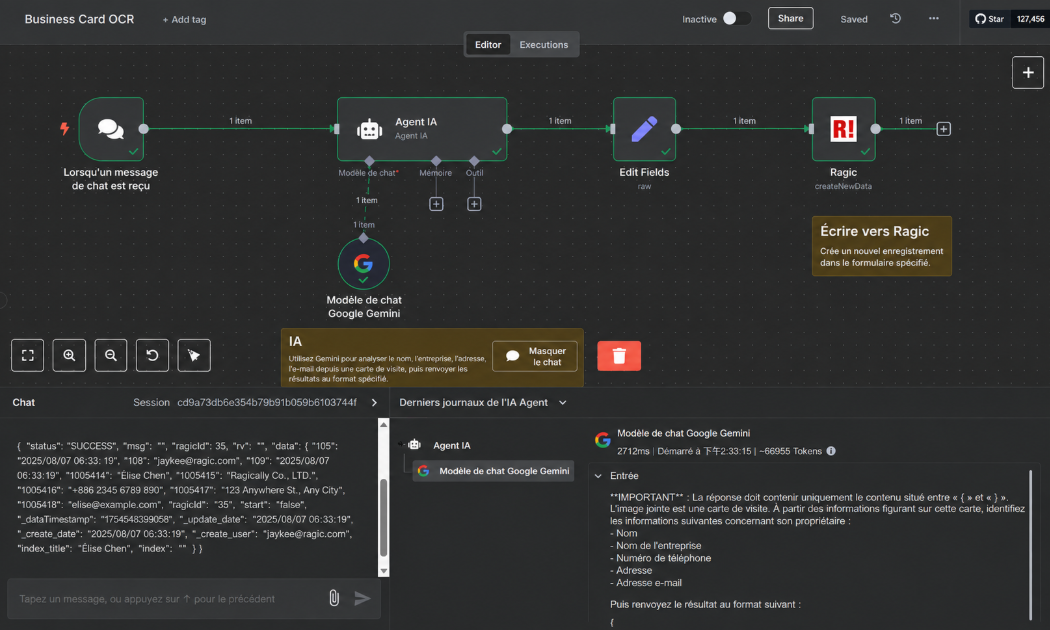This screenshot has width=1050, height=630.
Task: Click the Chat panel heading
Action: click(23, 402)
